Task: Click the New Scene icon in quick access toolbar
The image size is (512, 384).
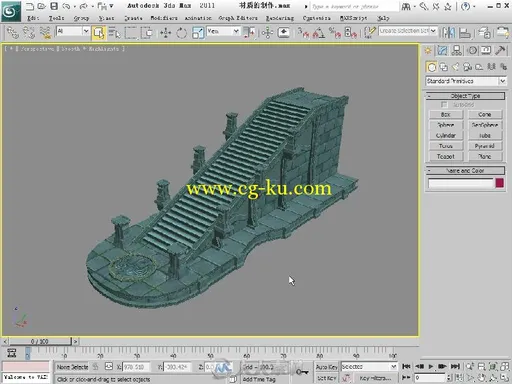Action: pos(30,6)
